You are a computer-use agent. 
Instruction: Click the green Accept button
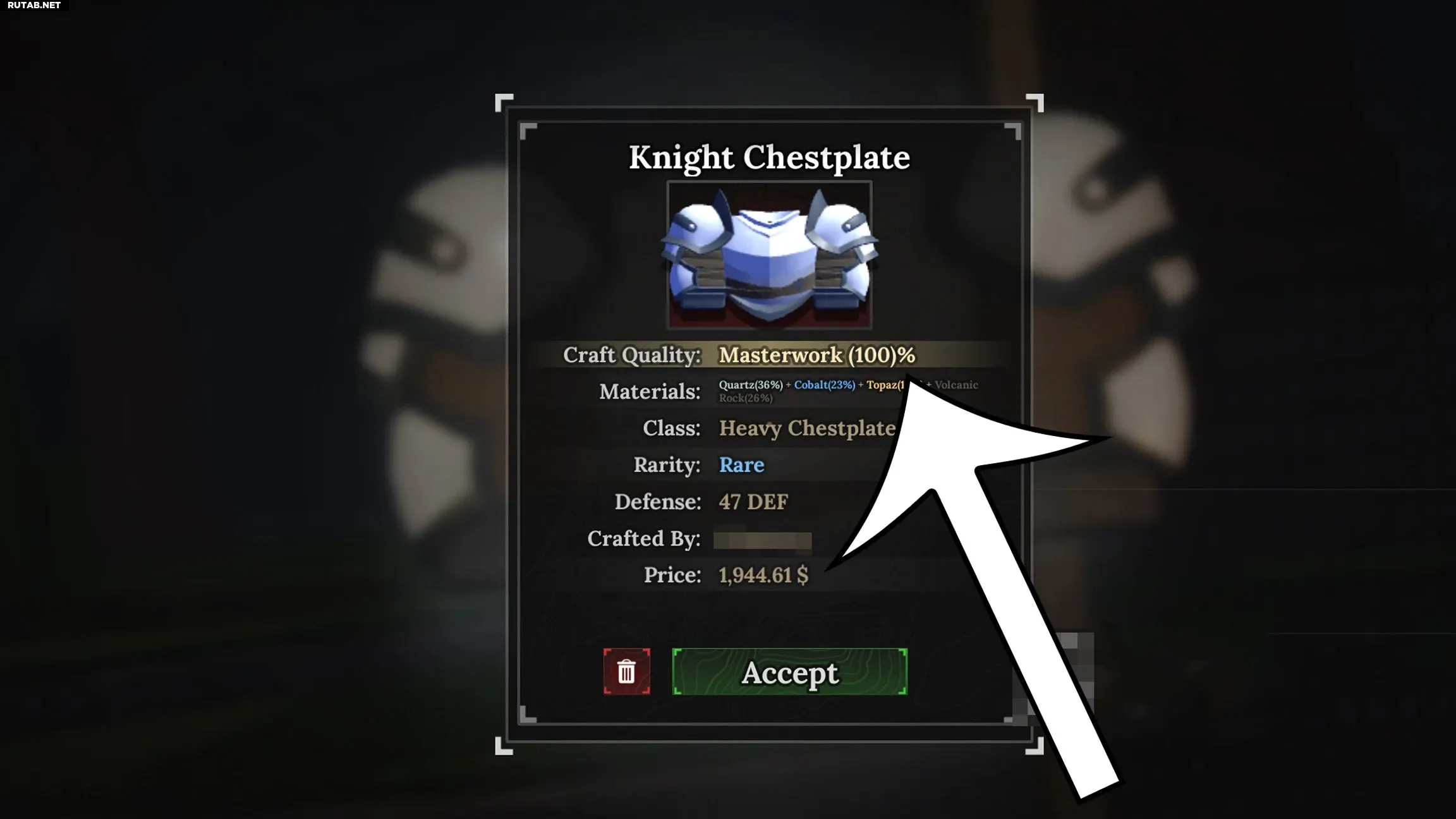[x=790, y=672]
